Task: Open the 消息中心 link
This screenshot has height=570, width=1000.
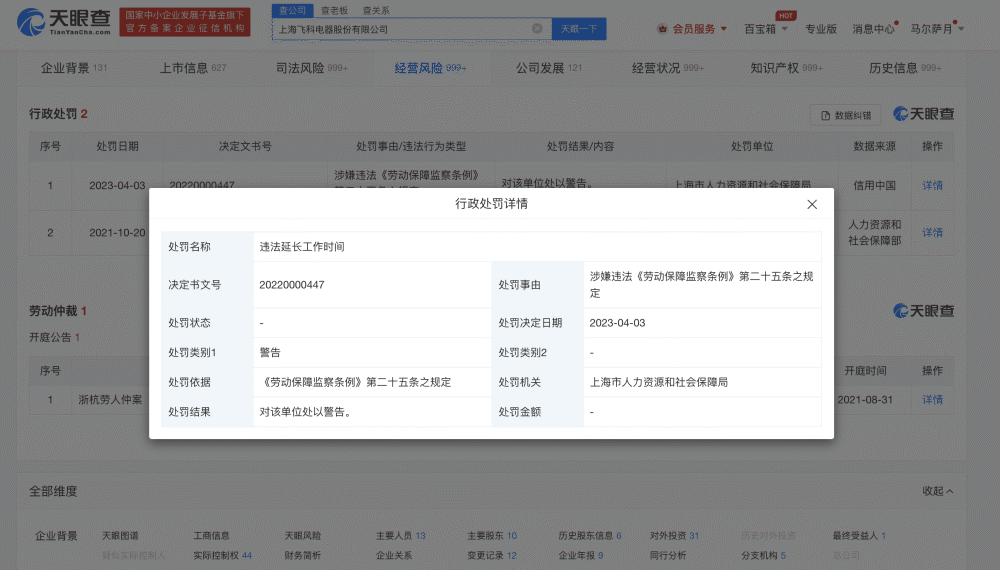Action: (873, 29)
